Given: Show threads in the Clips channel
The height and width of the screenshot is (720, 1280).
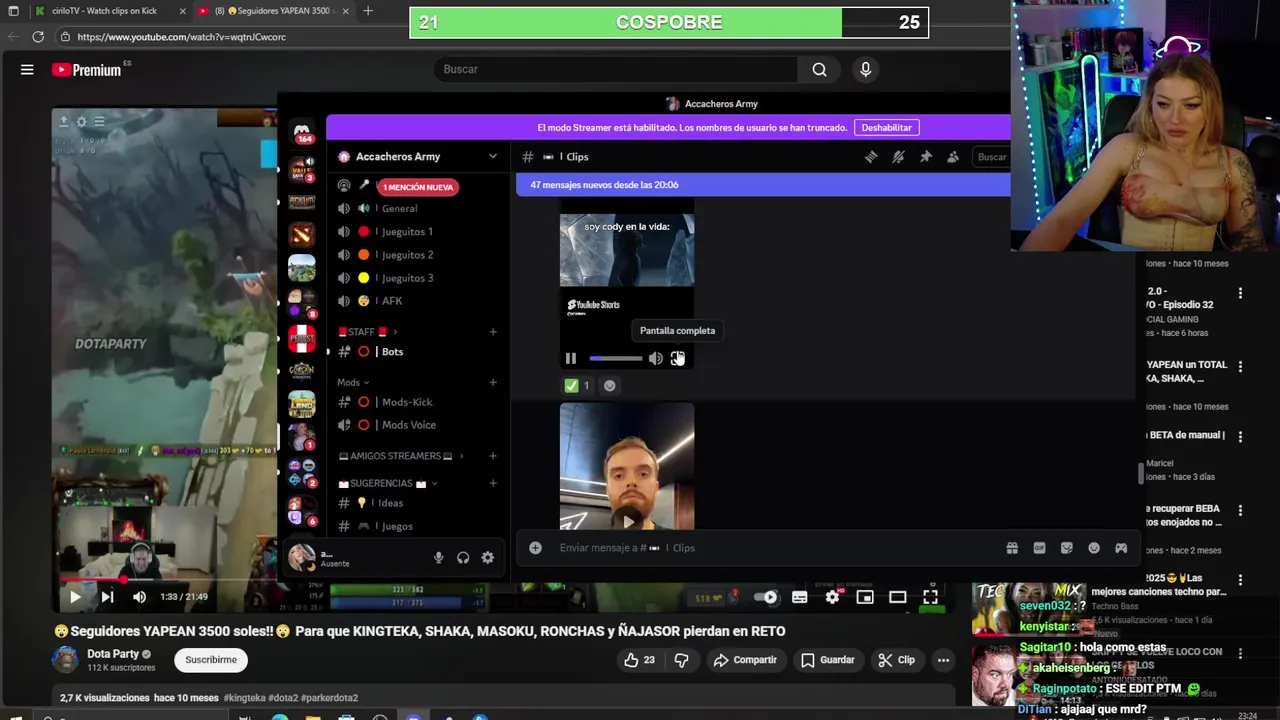Looking at the screenshot, I should pyautogui.click(x=871, y=157).
